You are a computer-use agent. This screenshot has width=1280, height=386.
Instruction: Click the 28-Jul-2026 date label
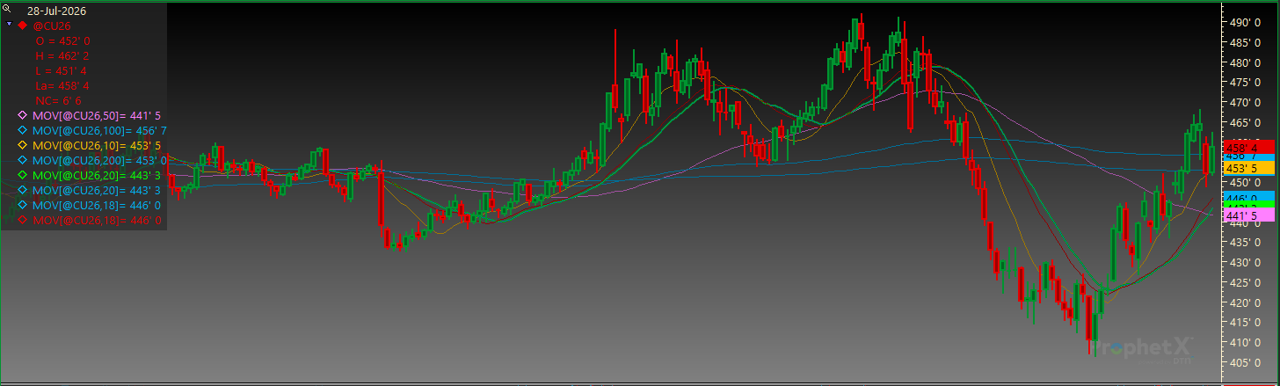56,10
